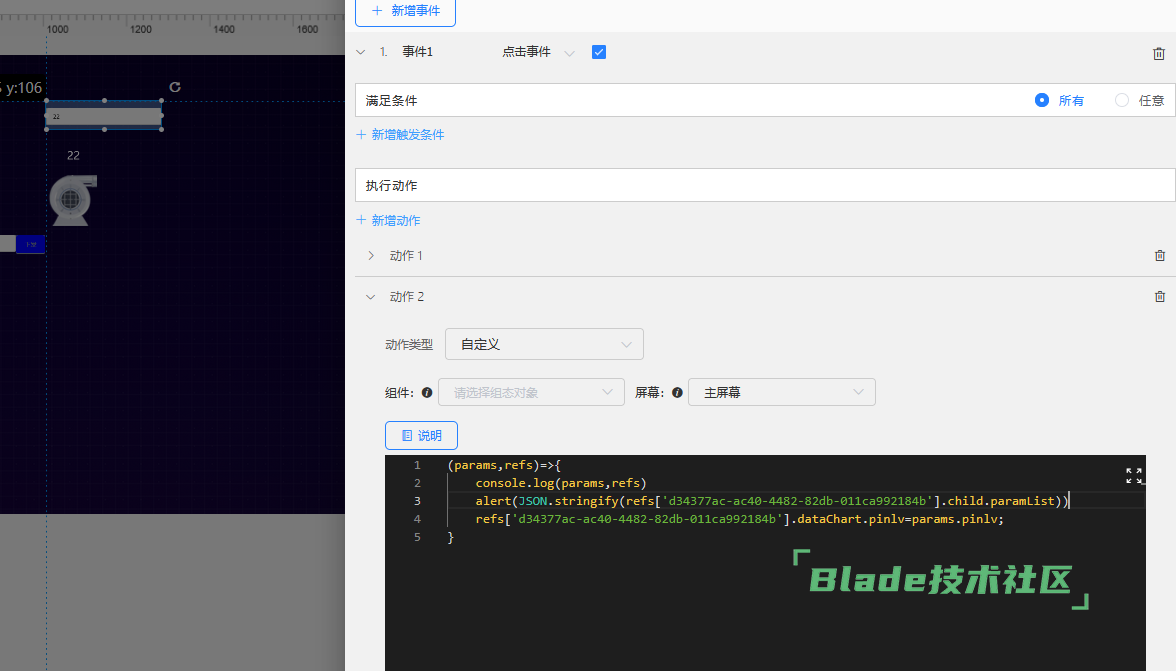Select the 所有 radio option
The image size is (1176, 671).
point(1042,100)
